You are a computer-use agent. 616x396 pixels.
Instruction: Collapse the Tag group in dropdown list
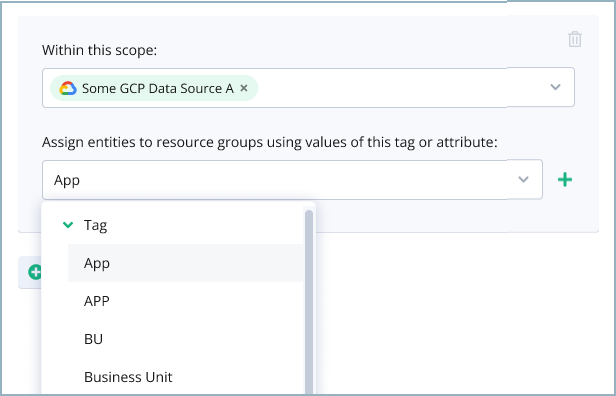point(68,225)
